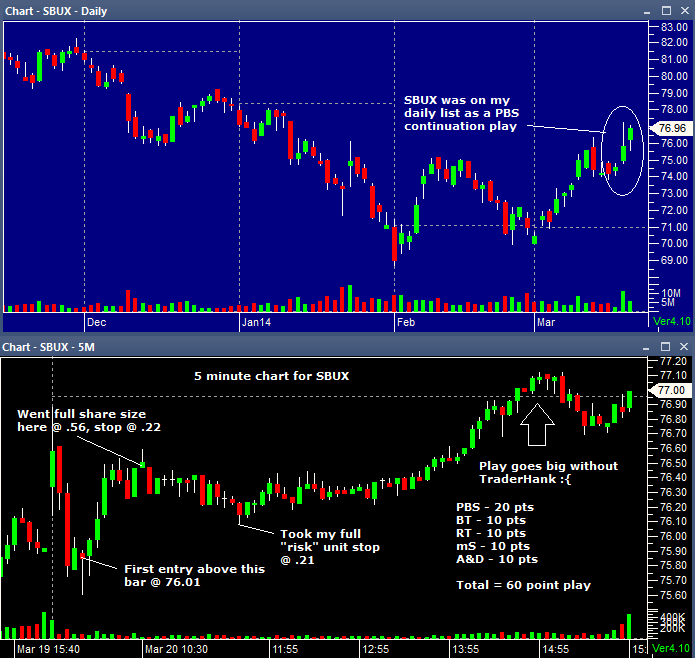Image resolution: width=695 pixels, height=658 pixels.
Task: Click the 75.60 level on 5M price scale
Action: pyautogui.click(x=673, y=595)
